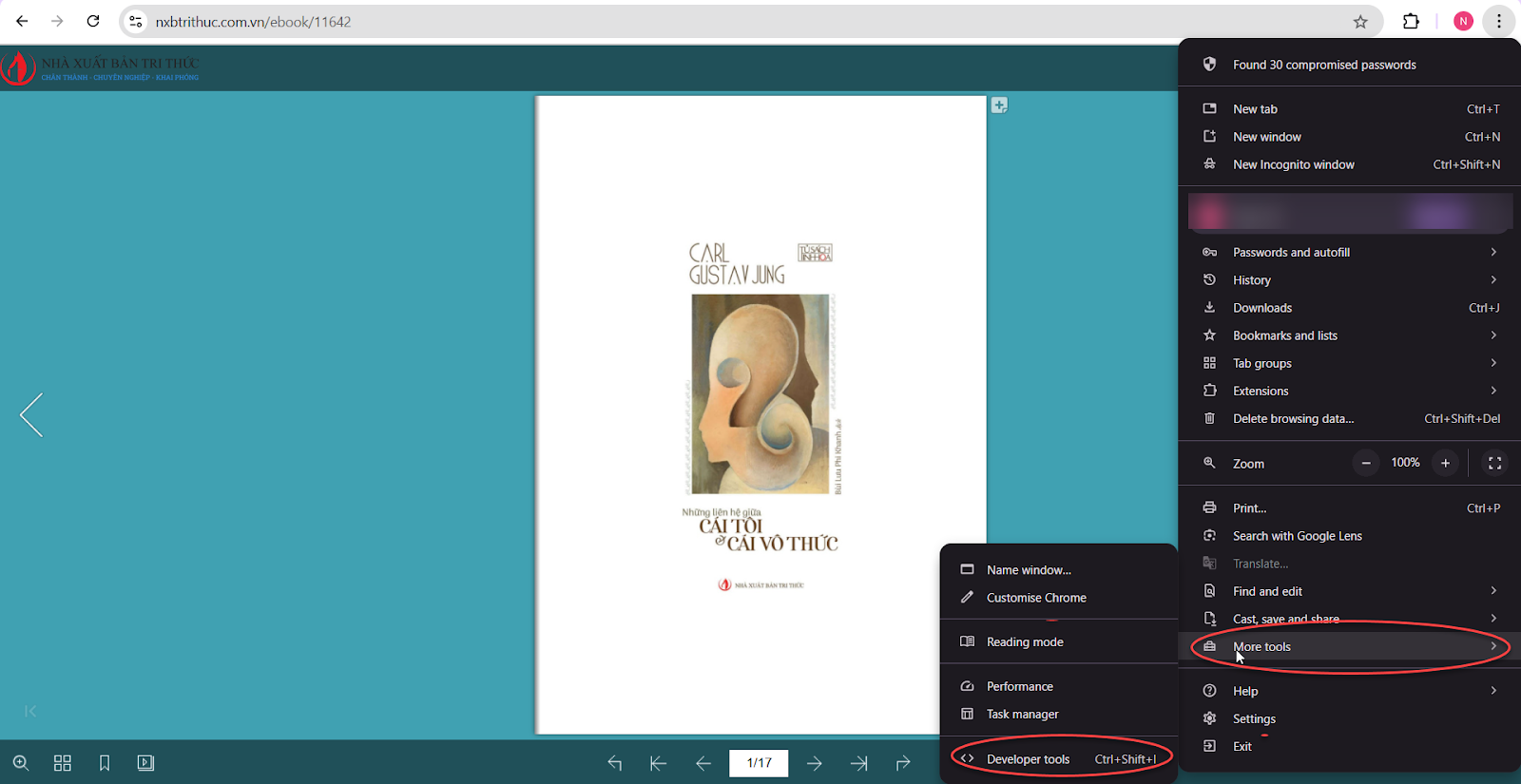
Task: Click the ebook back/undo arrow
Action: coord(615,763)
